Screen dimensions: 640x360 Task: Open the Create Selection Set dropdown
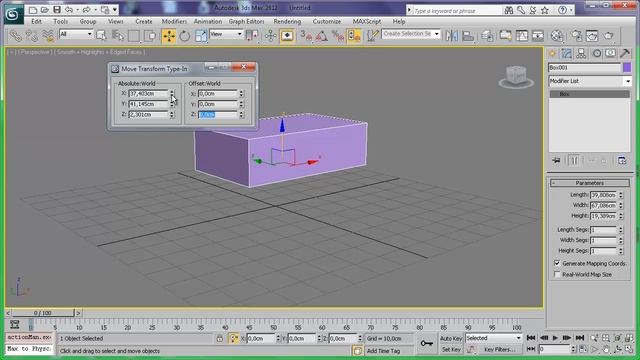pos(411,34)
